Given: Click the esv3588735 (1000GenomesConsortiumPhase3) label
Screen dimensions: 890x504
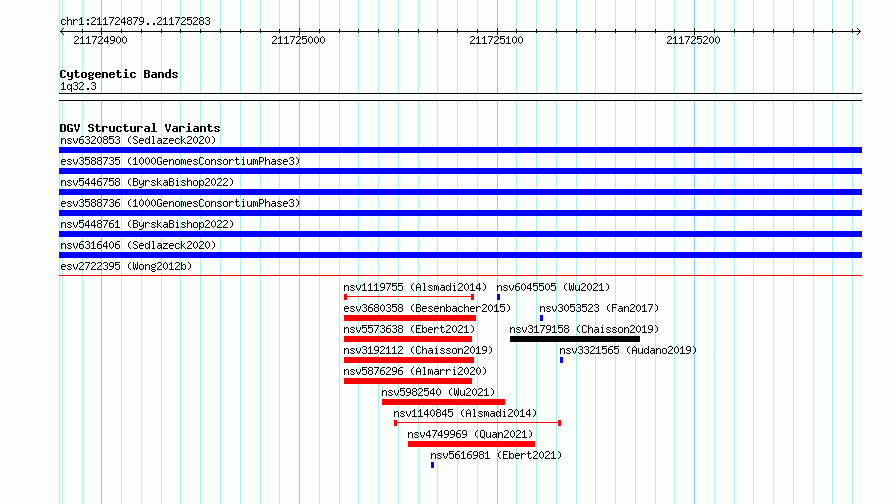Looking at the screenshot, I should point(180,161).
